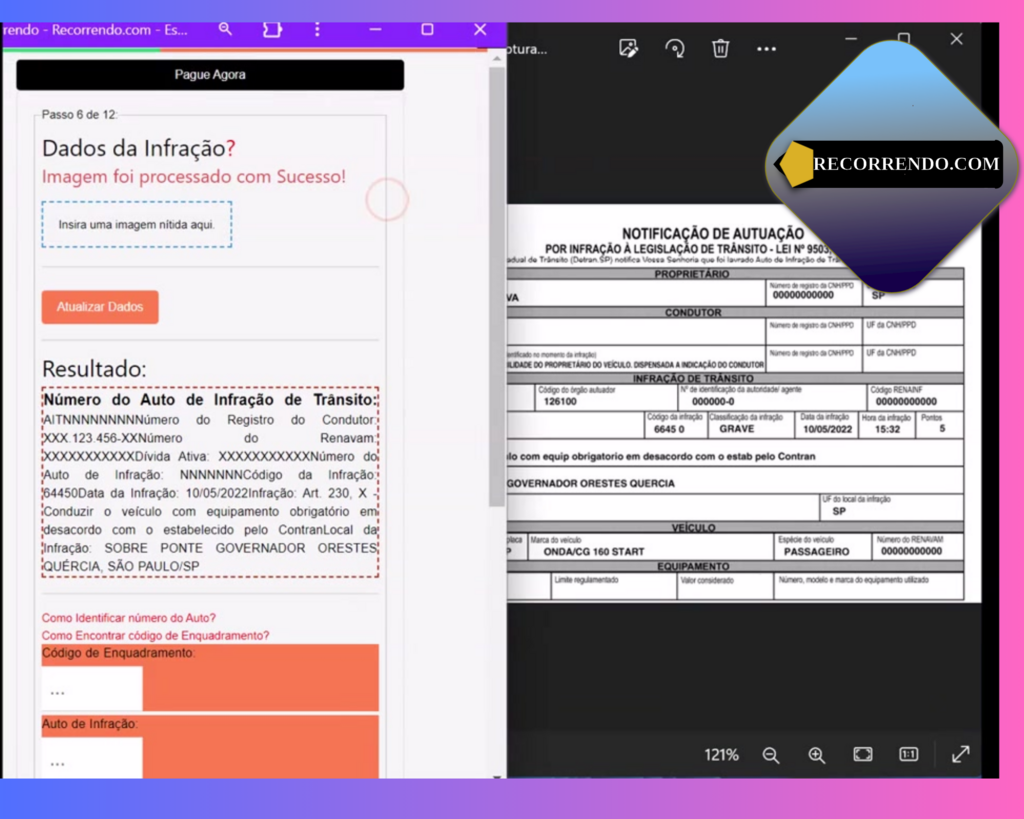Click the Atualizar Dados button

point(100,307)
